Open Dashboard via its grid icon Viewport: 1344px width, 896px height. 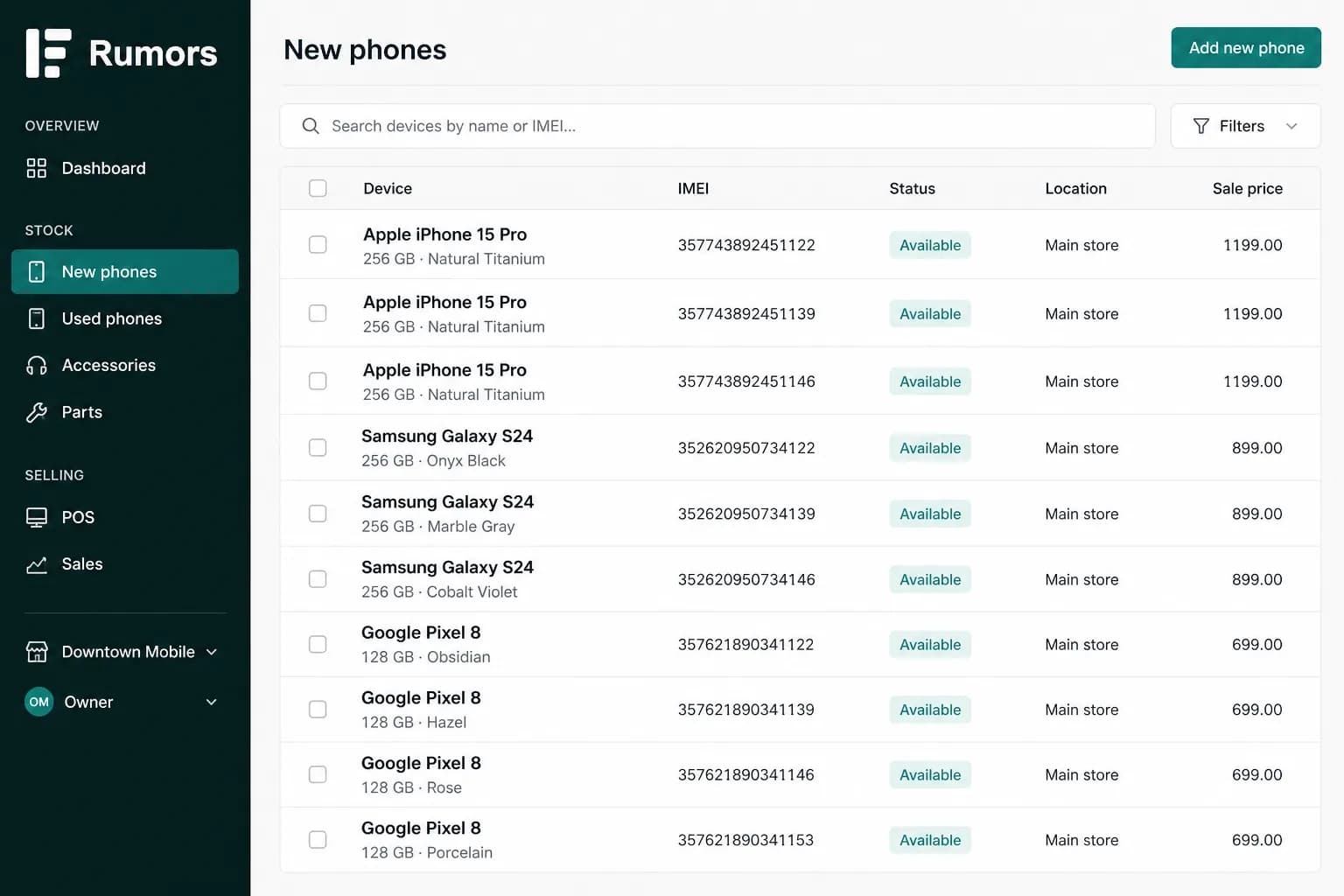[37, 168]
